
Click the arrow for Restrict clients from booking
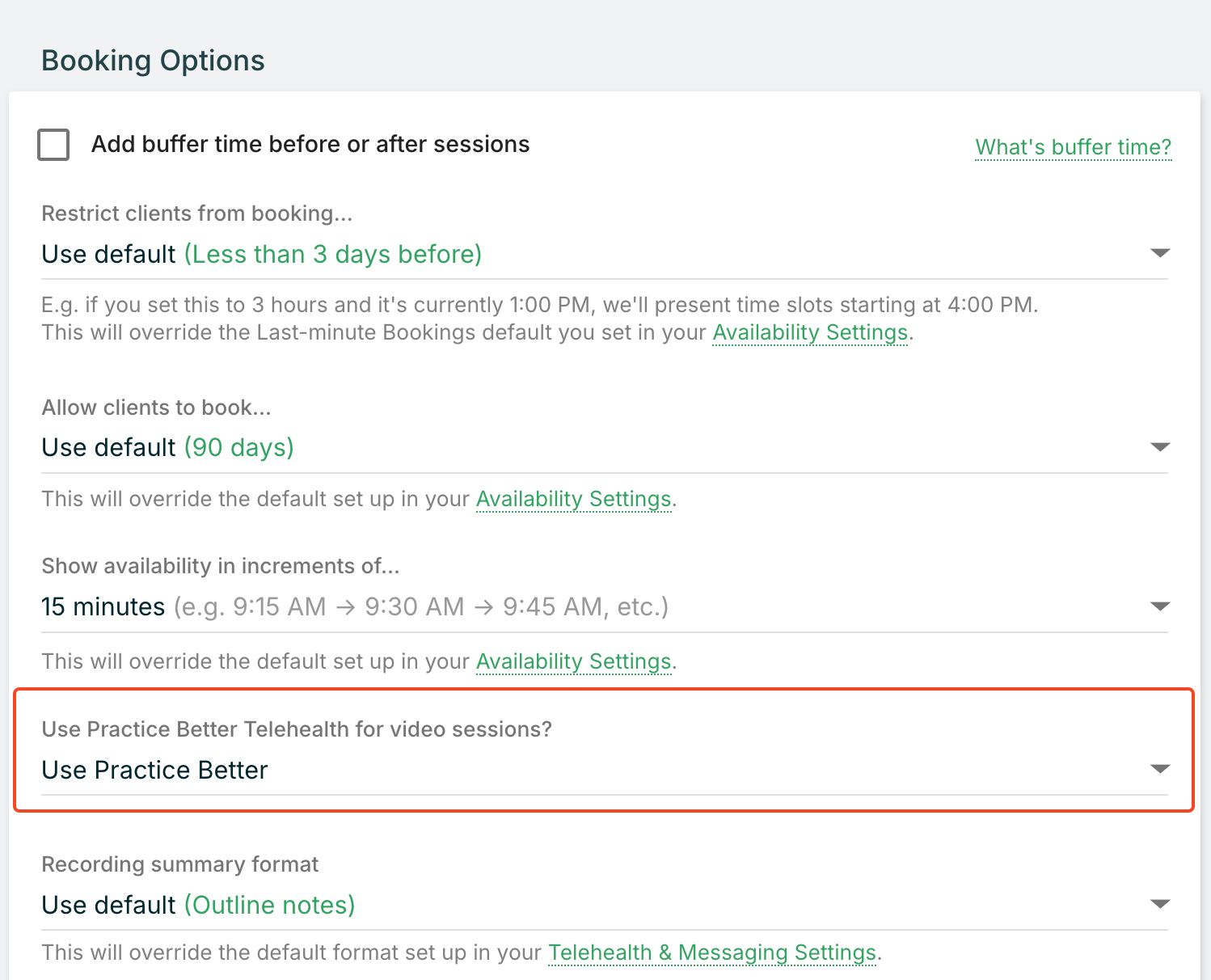point(1159,253)
